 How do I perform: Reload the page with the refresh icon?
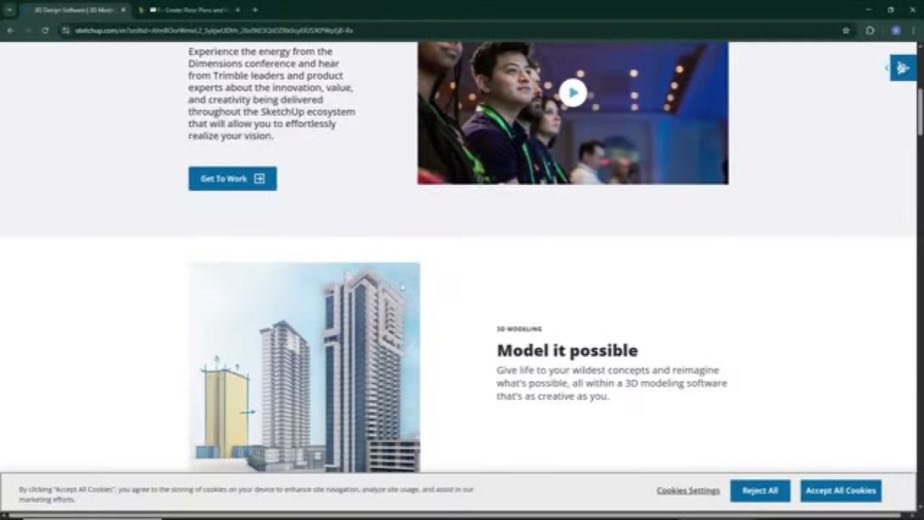coord(45,30)
